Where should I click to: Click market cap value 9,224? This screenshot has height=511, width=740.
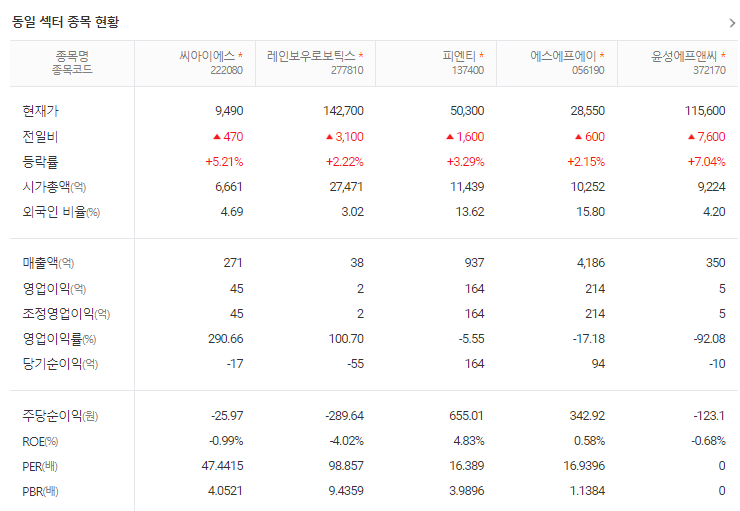tap(712, 187)
